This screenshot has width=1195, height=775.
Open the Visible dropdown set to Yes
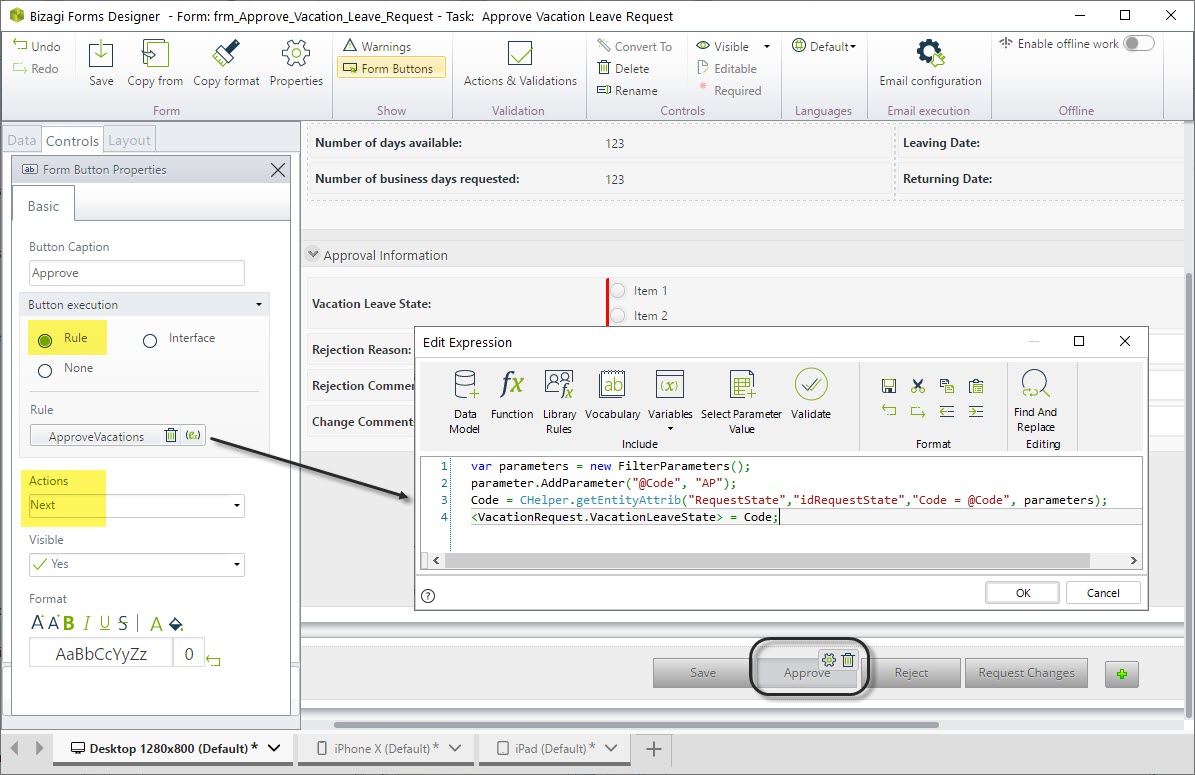[x=136, y=565]
